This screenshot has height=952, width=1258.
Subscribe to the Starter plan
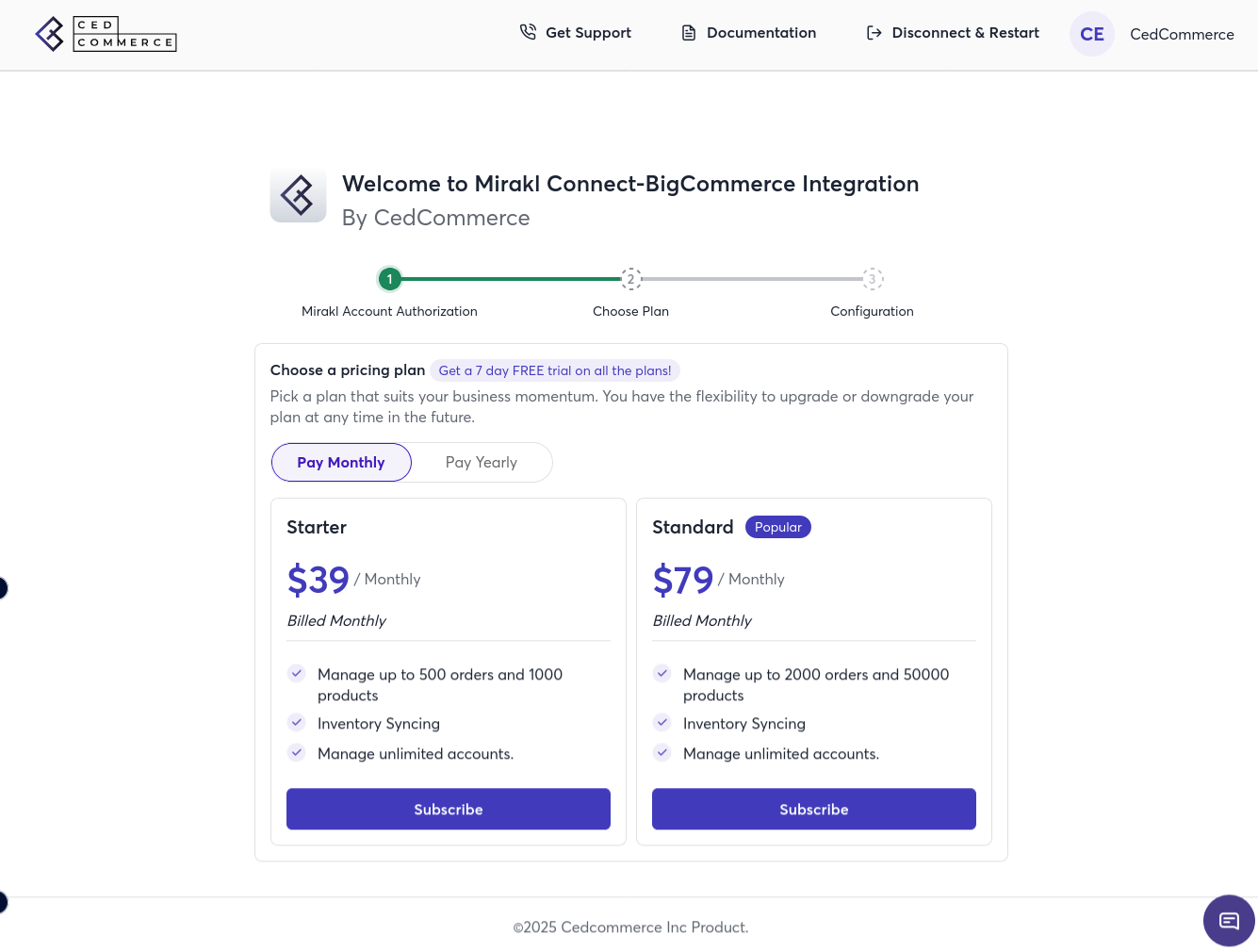[x=449, y=809]
